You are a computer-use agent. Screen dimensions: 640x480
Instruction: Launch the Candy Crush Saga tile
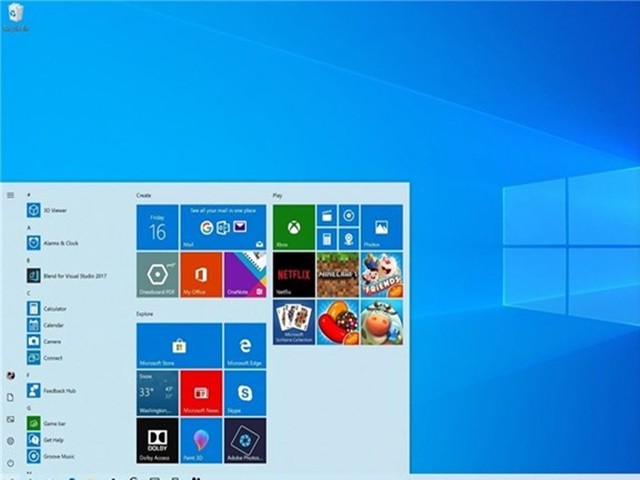click(338, 322)
